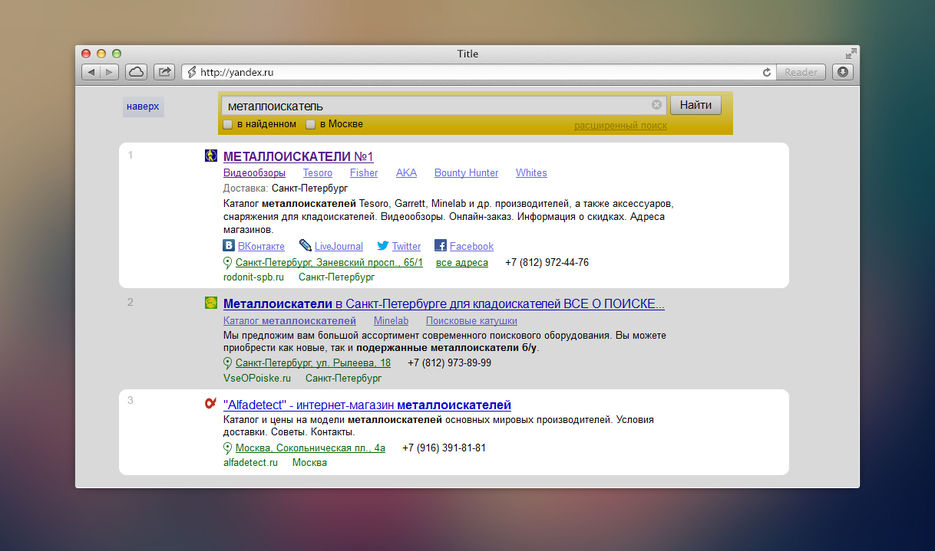
Task: Open the rodonit-spb.ru domain link
Action: tap(253, 277)
